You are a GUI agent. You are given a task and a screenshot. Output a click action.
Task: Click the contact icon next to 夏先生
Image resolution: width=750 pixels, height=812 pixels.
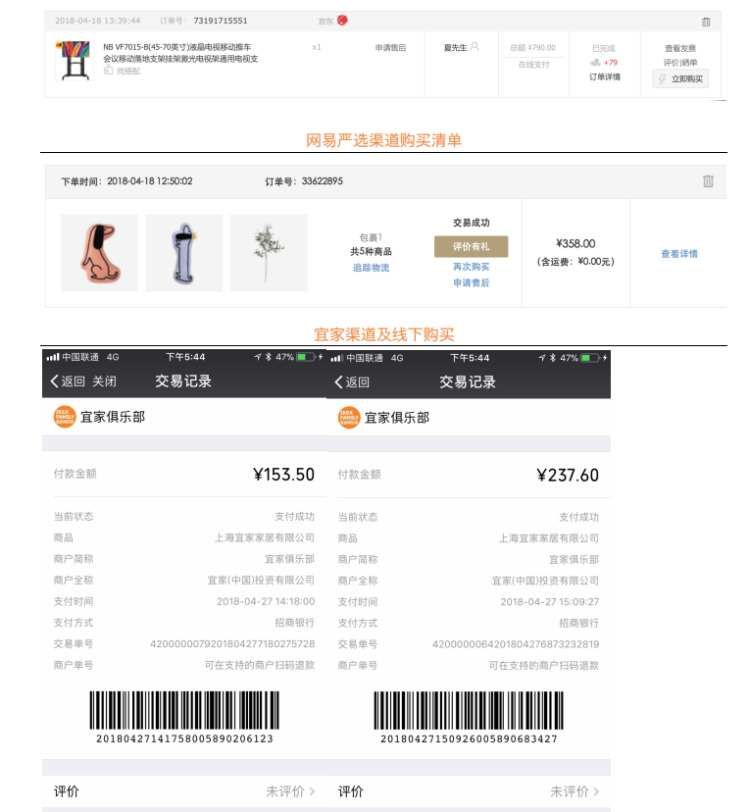[x=474, y=47]
